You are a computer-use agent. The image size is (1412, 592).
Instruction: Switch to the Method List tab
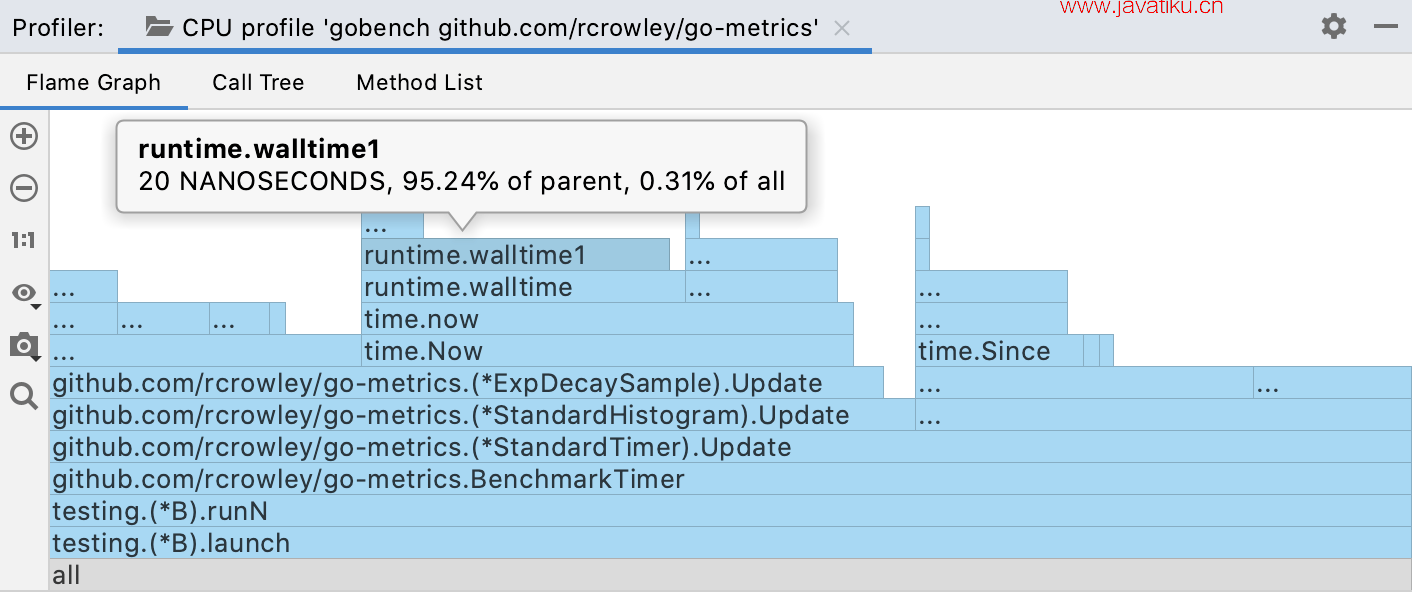[x=420, y=82]
